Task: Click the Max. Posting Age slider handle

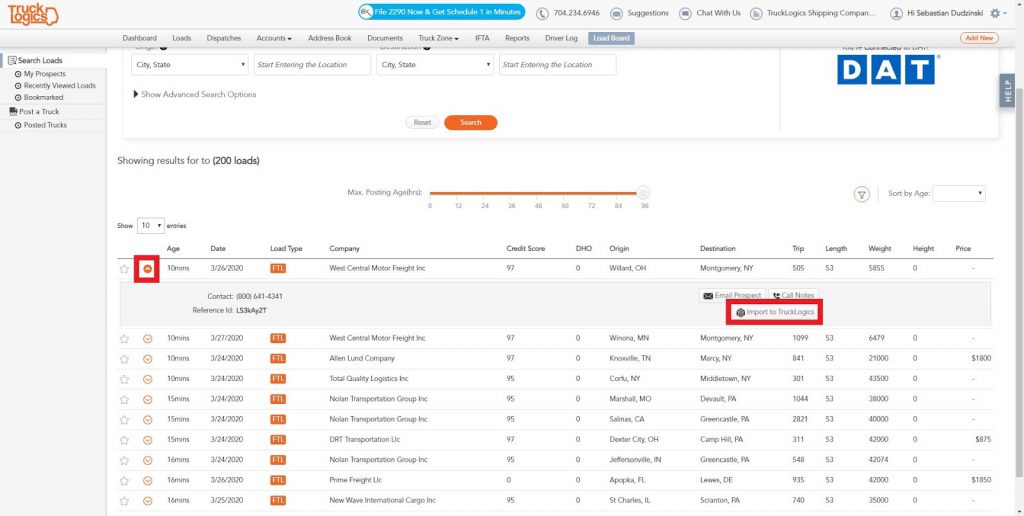Action: click(643, 193)
